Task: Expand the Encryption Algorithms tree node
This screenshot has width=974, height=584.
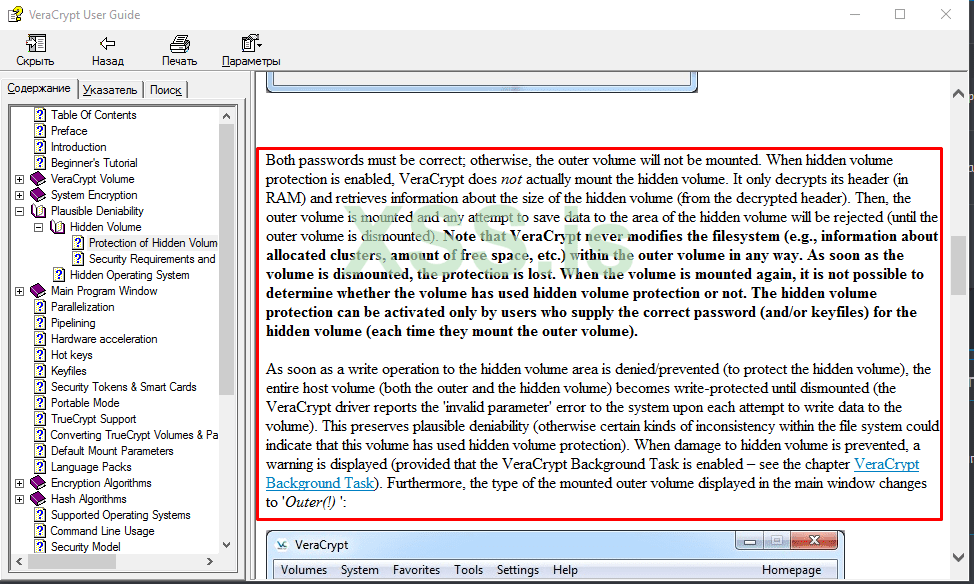Action: tap(20, 483)
